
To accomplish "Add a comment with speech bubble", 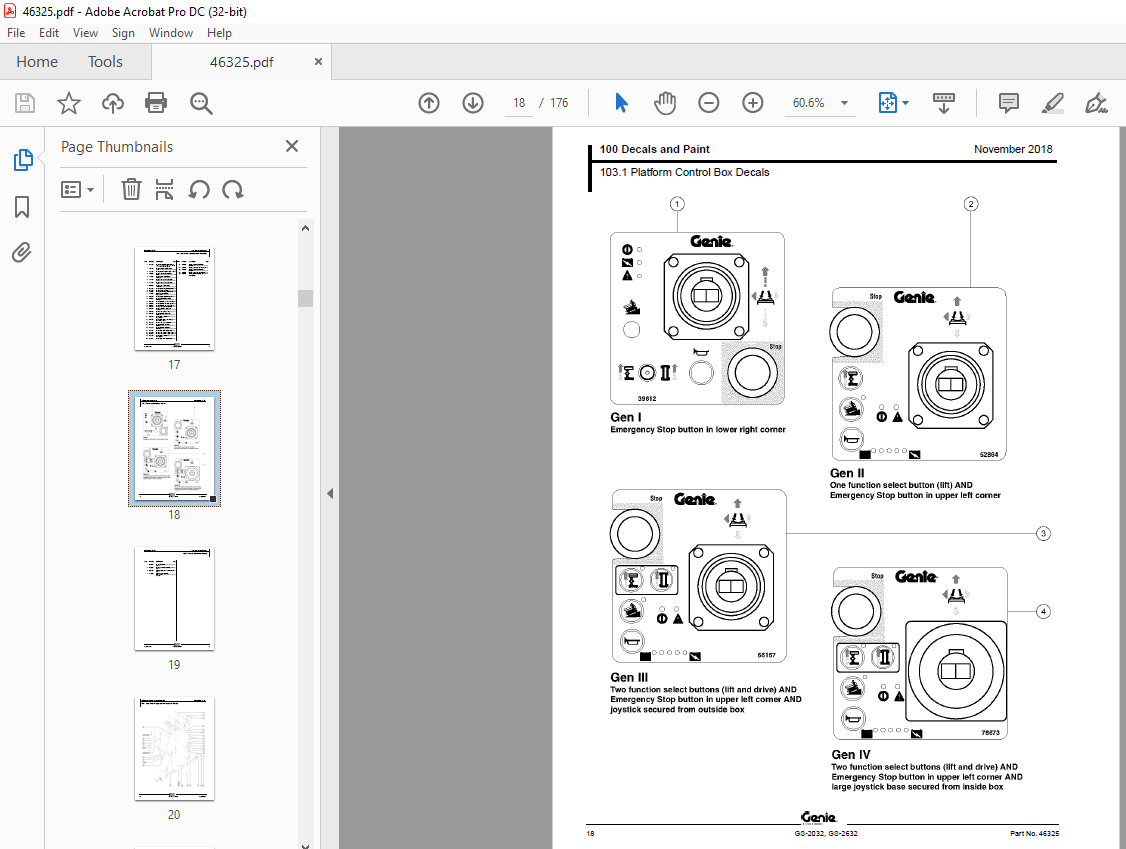I will [x=1008, y=103].
